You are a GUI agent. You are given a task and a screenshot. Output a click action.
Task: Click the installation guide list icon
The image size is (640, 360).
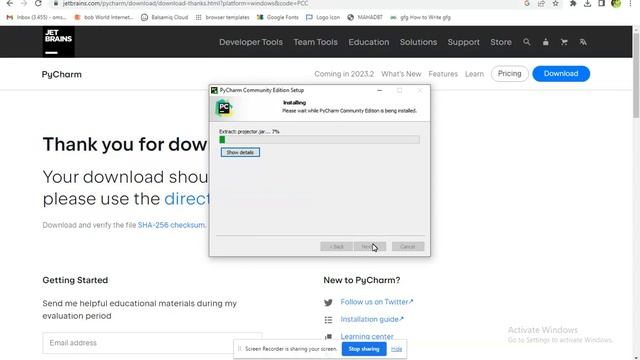(328, 320)
